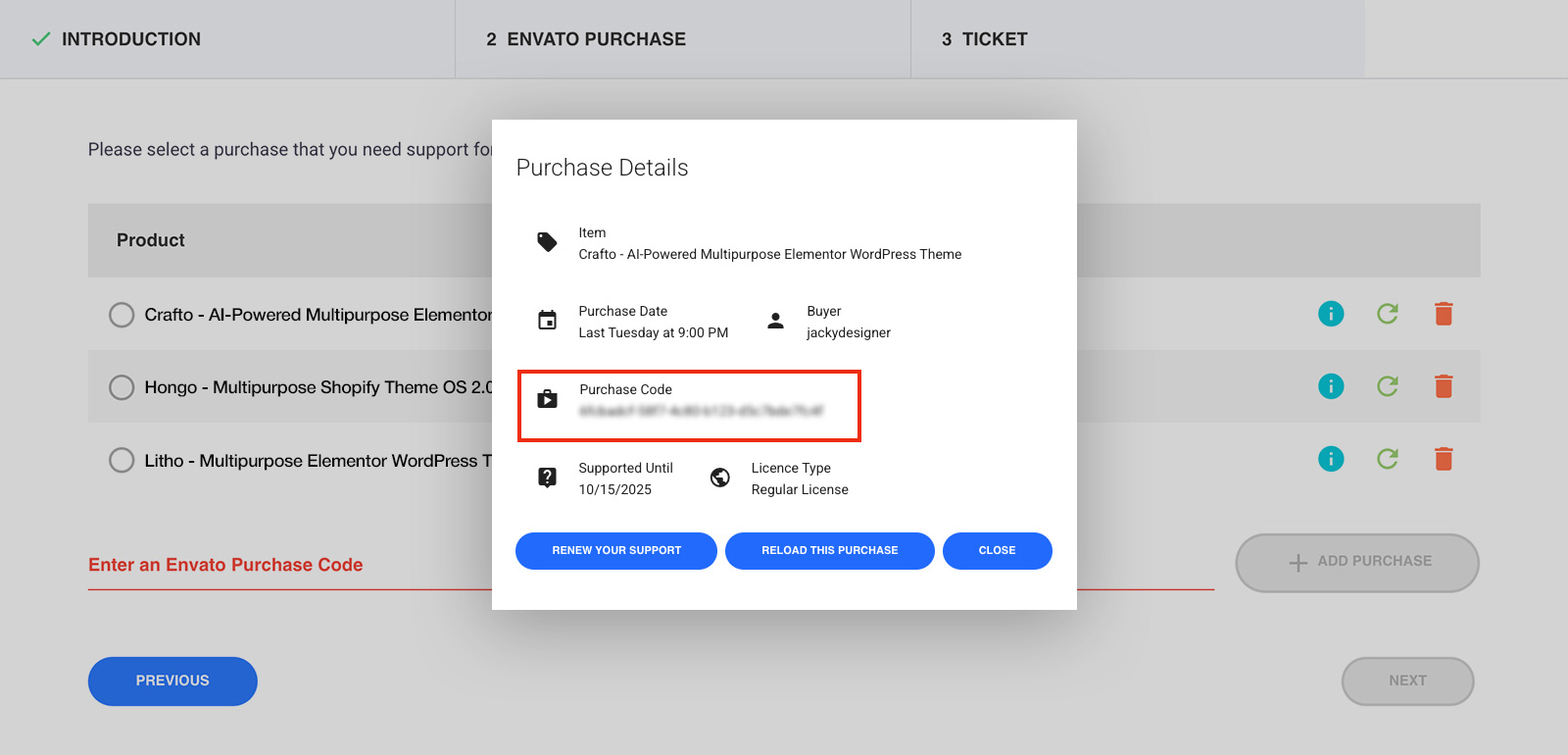Select the Crafto theme radio button

click(121, 314)
